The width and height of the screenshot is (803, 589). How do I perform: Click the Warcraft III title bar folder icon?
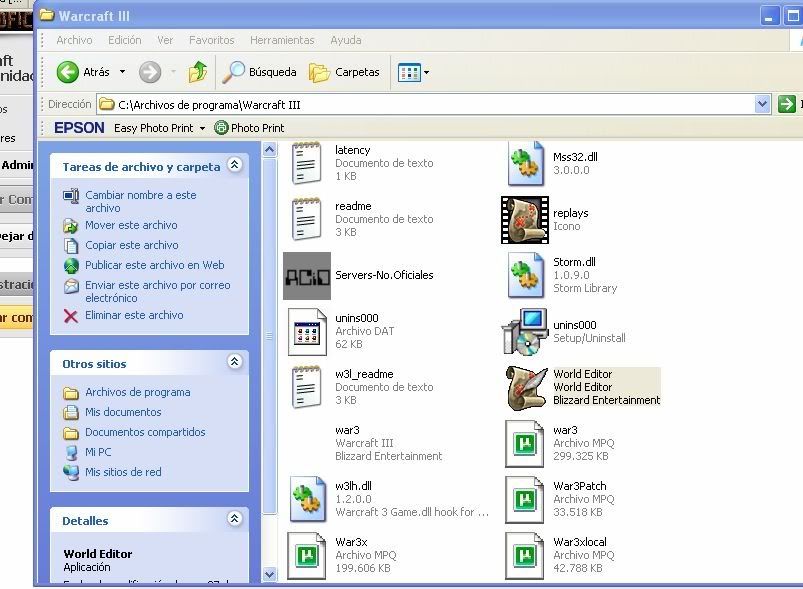pos(47,15)
